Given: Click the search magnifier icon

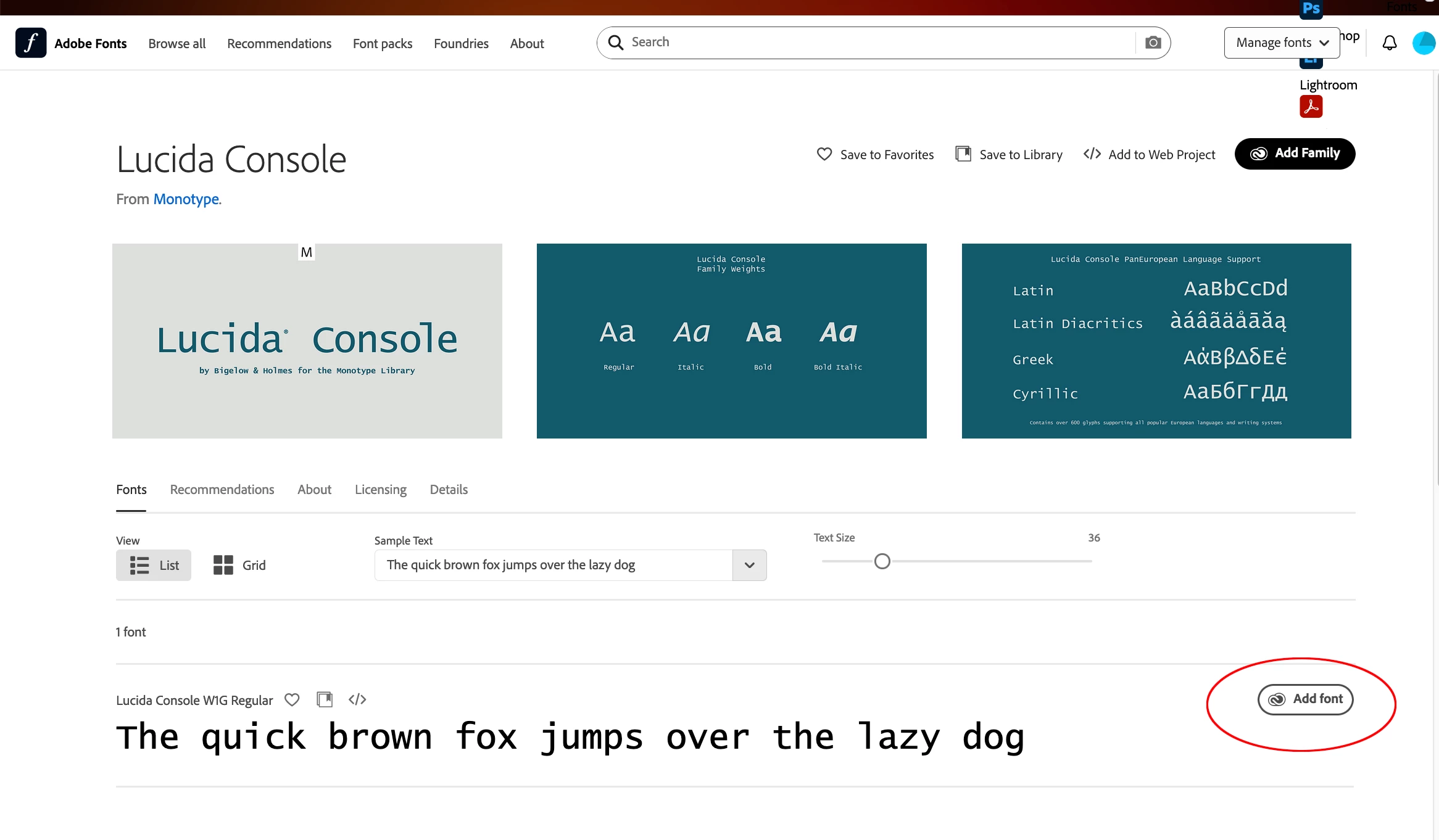Looking at the screenshot, I should (615, 42).
